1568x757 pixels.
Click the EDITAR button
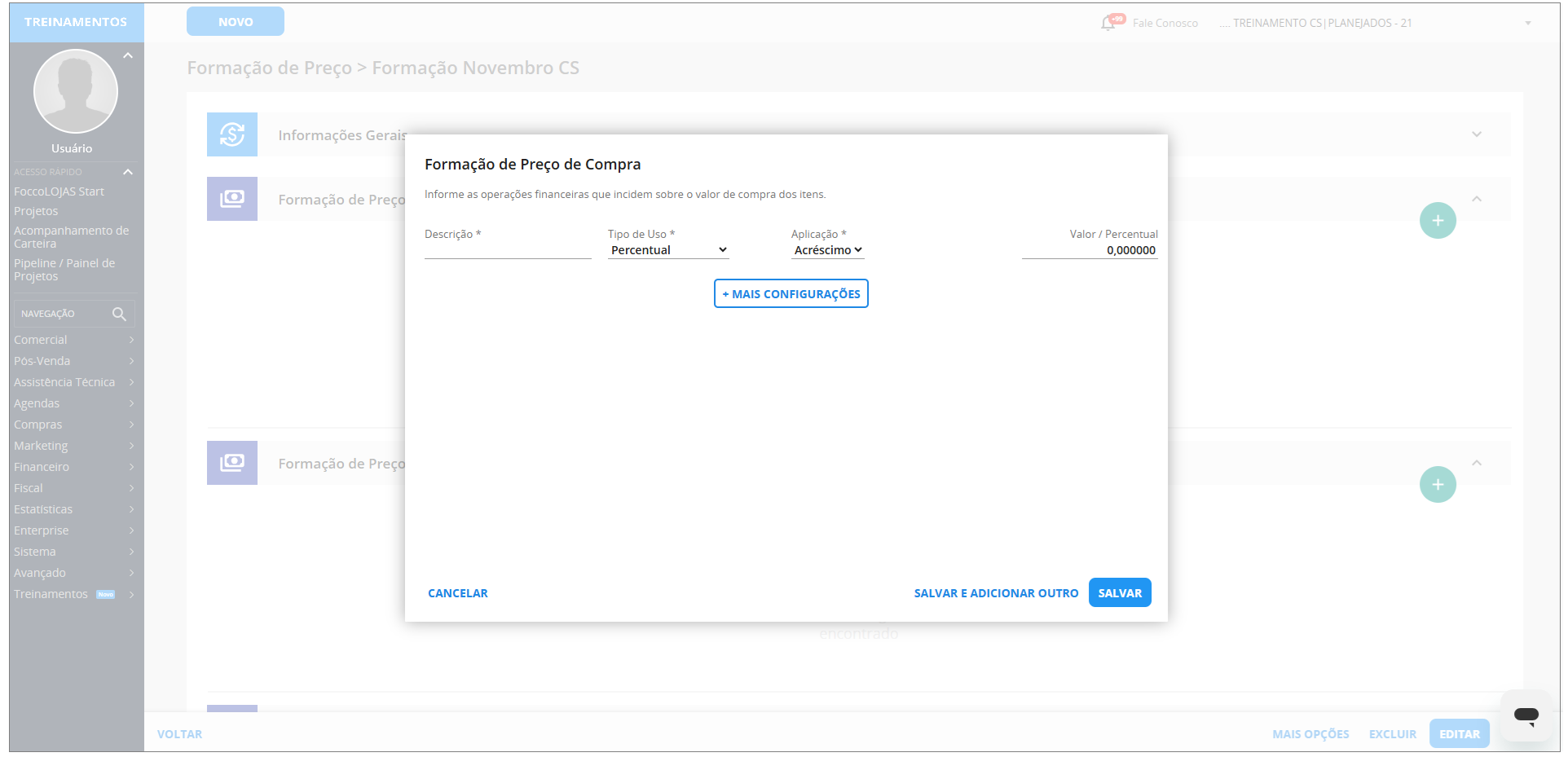click(1460, 734)
